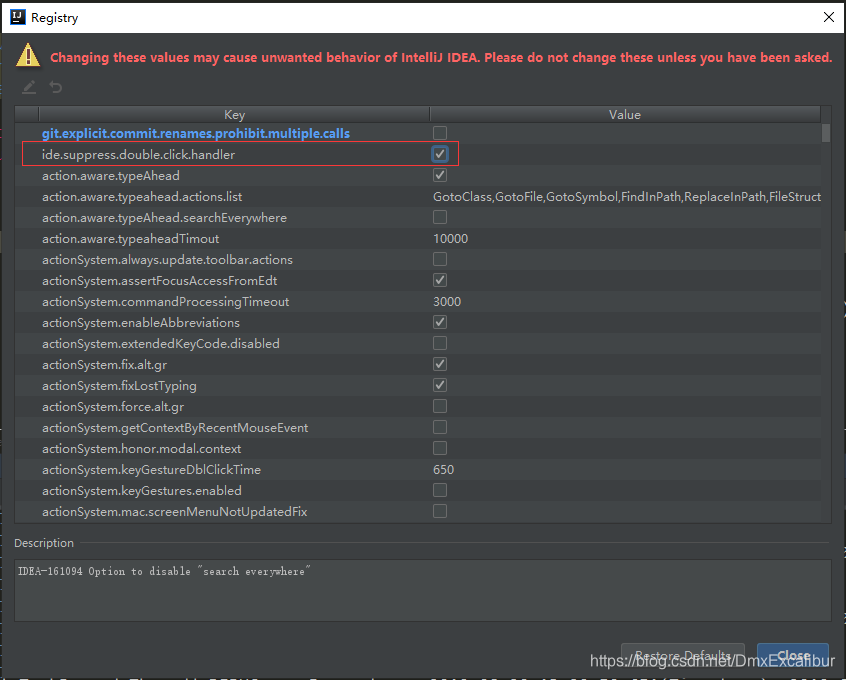Enable action.aware.typeAhead.searchEverywhere checkbox
Screen dimensions: 846x680
(440, 217)
